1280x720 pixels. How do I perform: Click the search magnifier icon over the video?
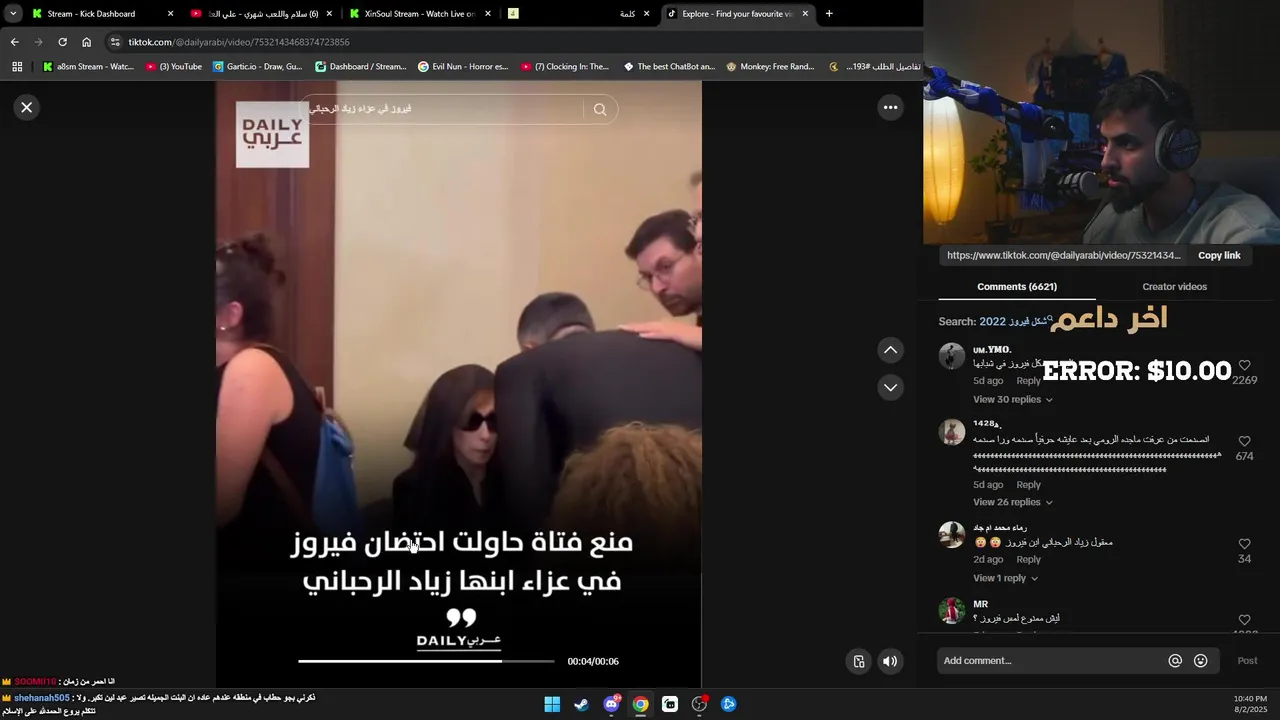tap(600, 109)
